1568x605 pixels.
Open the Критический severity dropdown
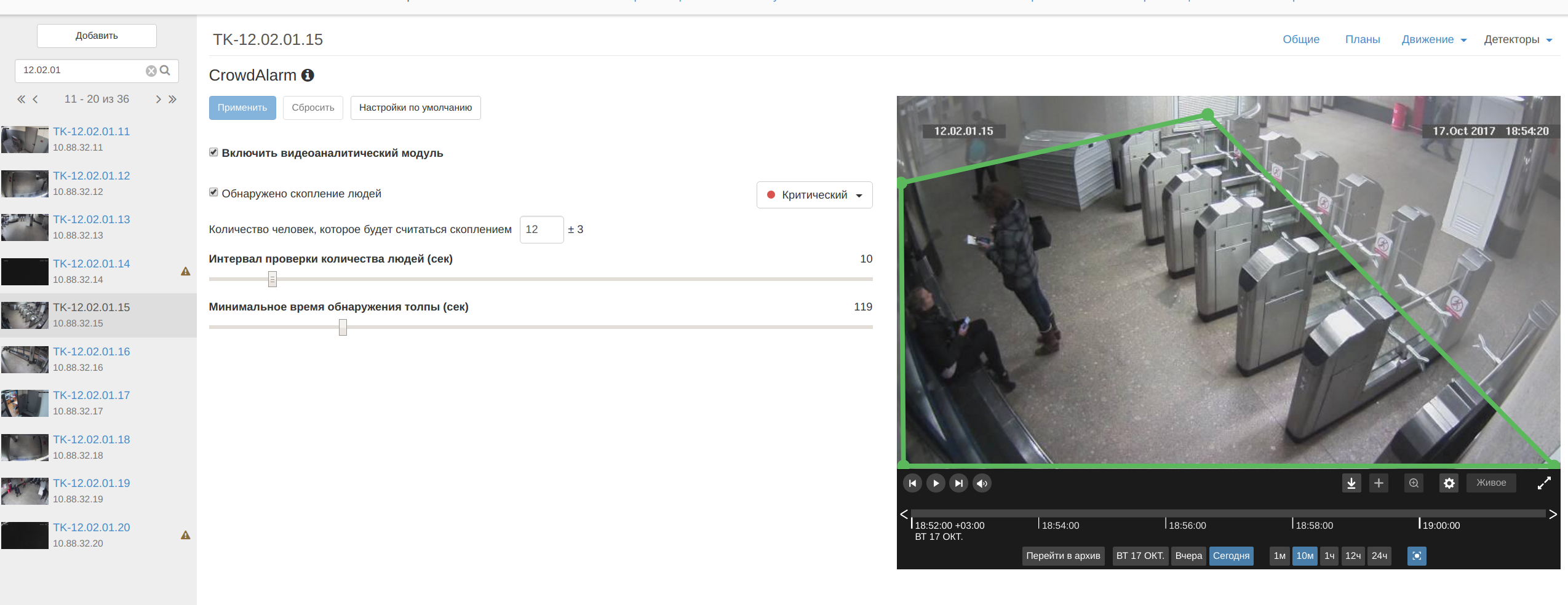click(x=814, y=195)
